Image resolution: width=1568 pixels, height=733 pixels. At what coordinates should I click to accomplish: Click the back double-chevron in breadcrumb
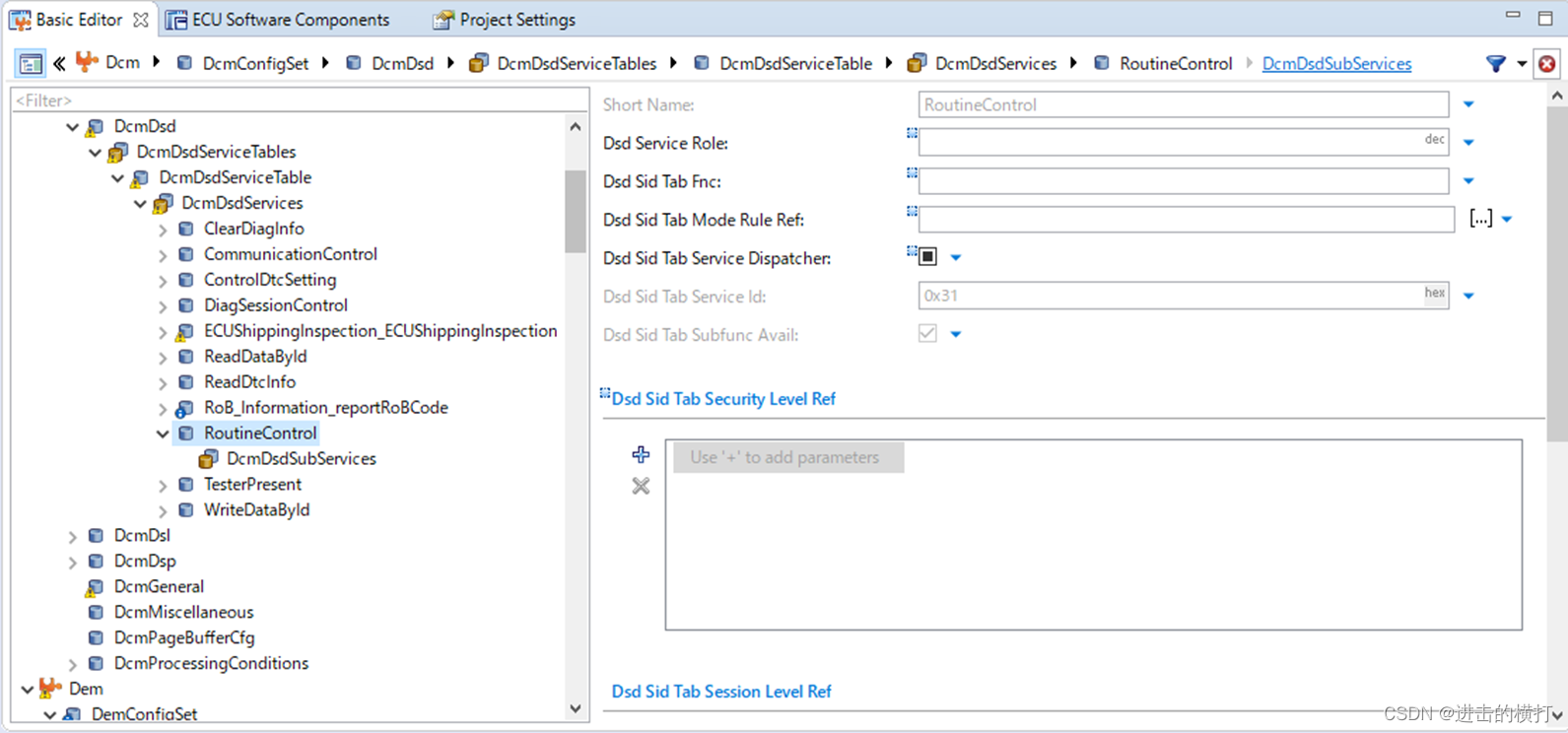[x=59, y=64]
